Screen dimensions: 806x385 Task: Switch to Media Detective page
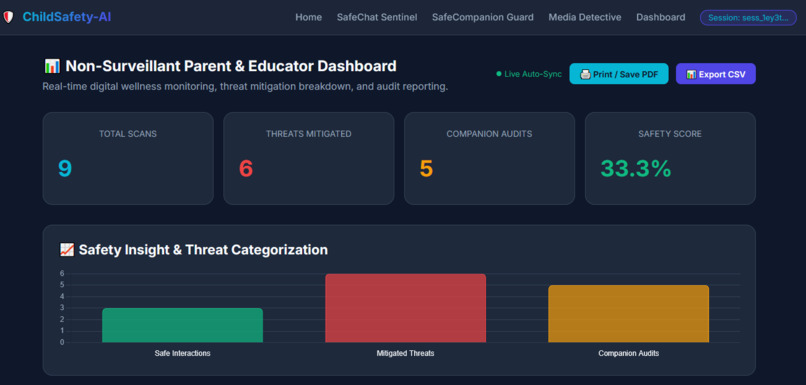(584, 17)
